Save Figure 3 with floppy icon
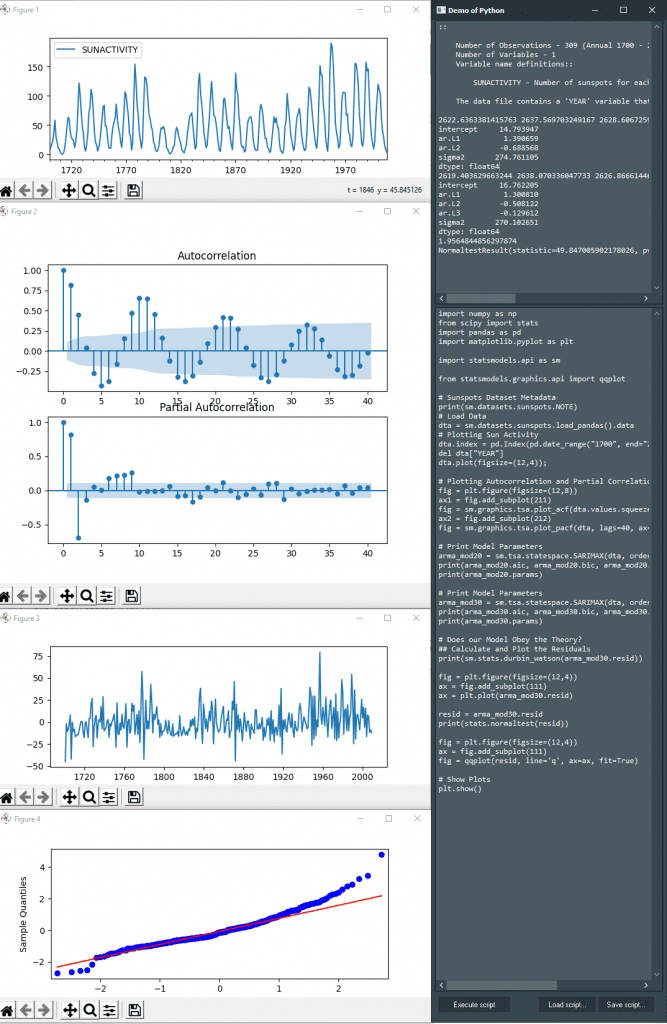 [x=134, y=797]
